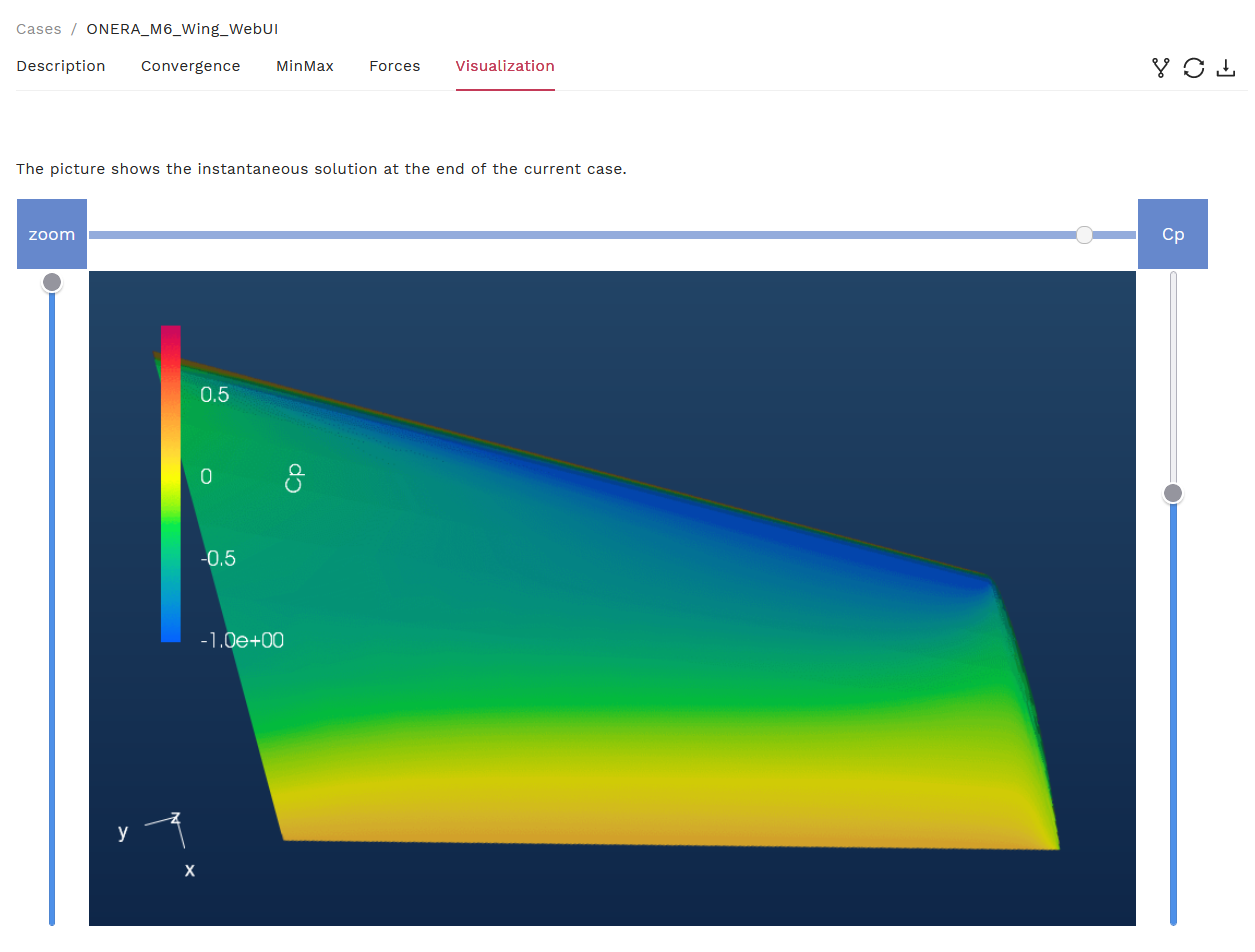Select the Visualization tab
1255x952 pixels.
coord(505,66)
